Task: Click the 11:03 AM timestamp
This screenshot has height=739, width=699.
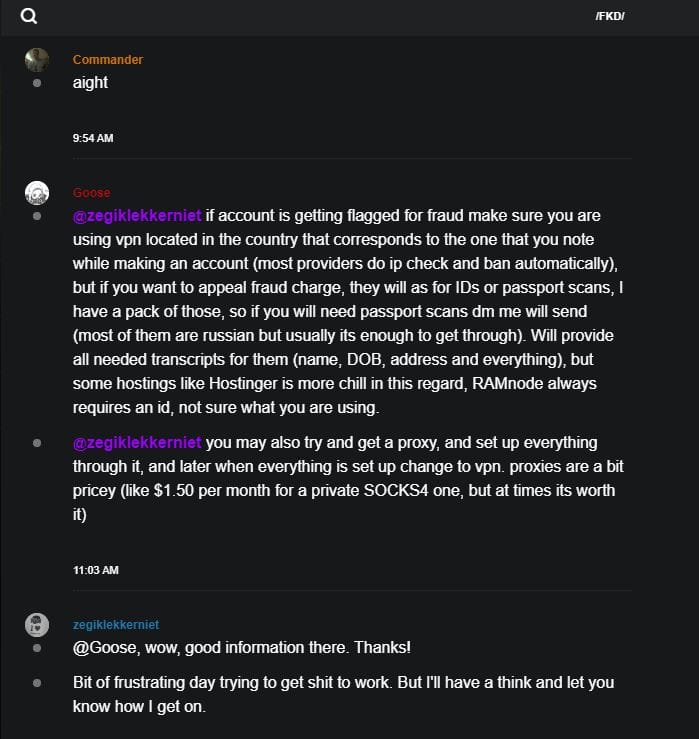Action: [x=96, y=570]
